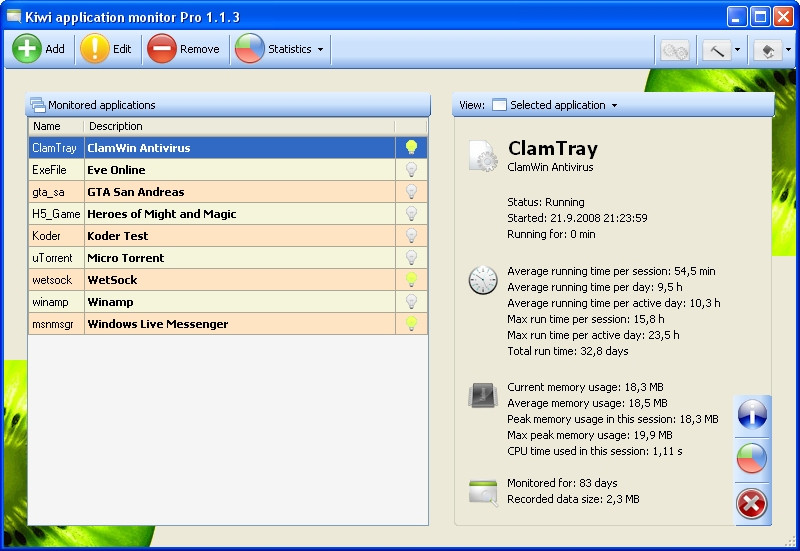
Task: Click the magnifier monitored data icon
Action: point(483,493)
